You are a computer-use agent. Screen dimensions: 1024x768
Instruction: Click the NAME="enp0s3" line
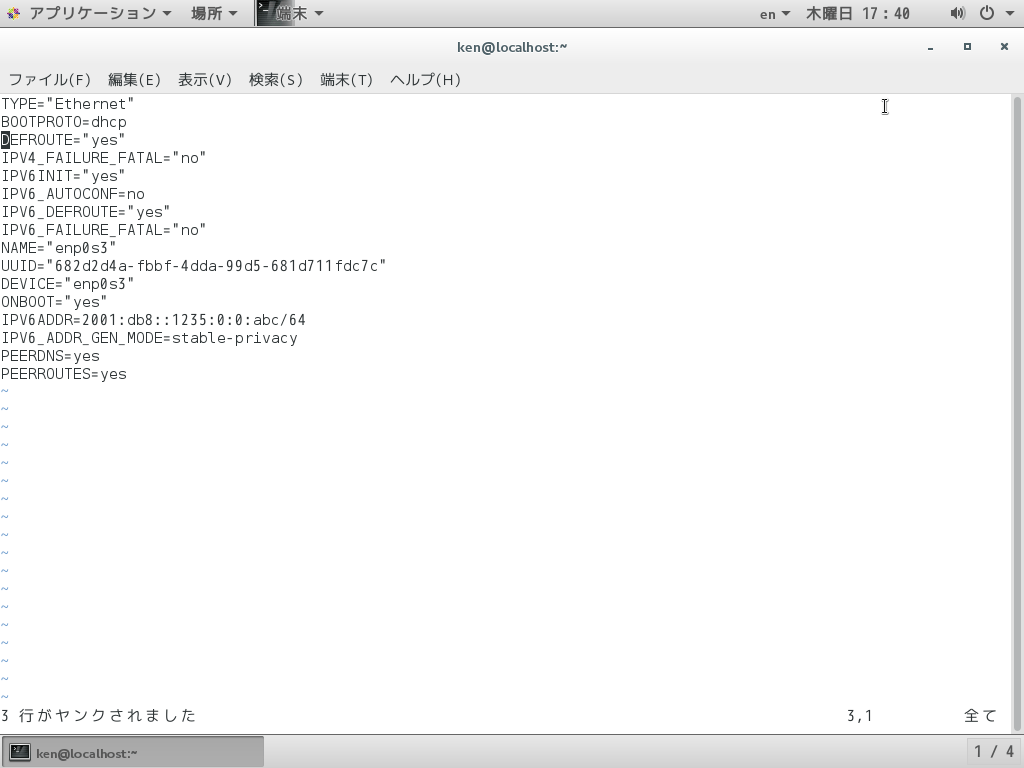point(59,248)
